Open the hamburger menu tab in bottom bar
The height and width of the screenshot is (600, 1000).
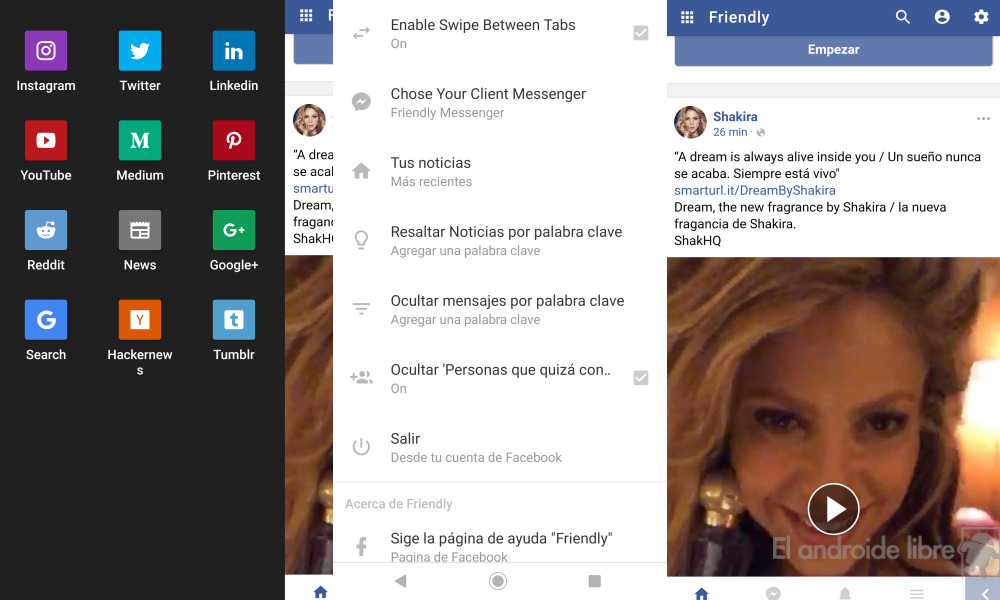coord(916,594)
